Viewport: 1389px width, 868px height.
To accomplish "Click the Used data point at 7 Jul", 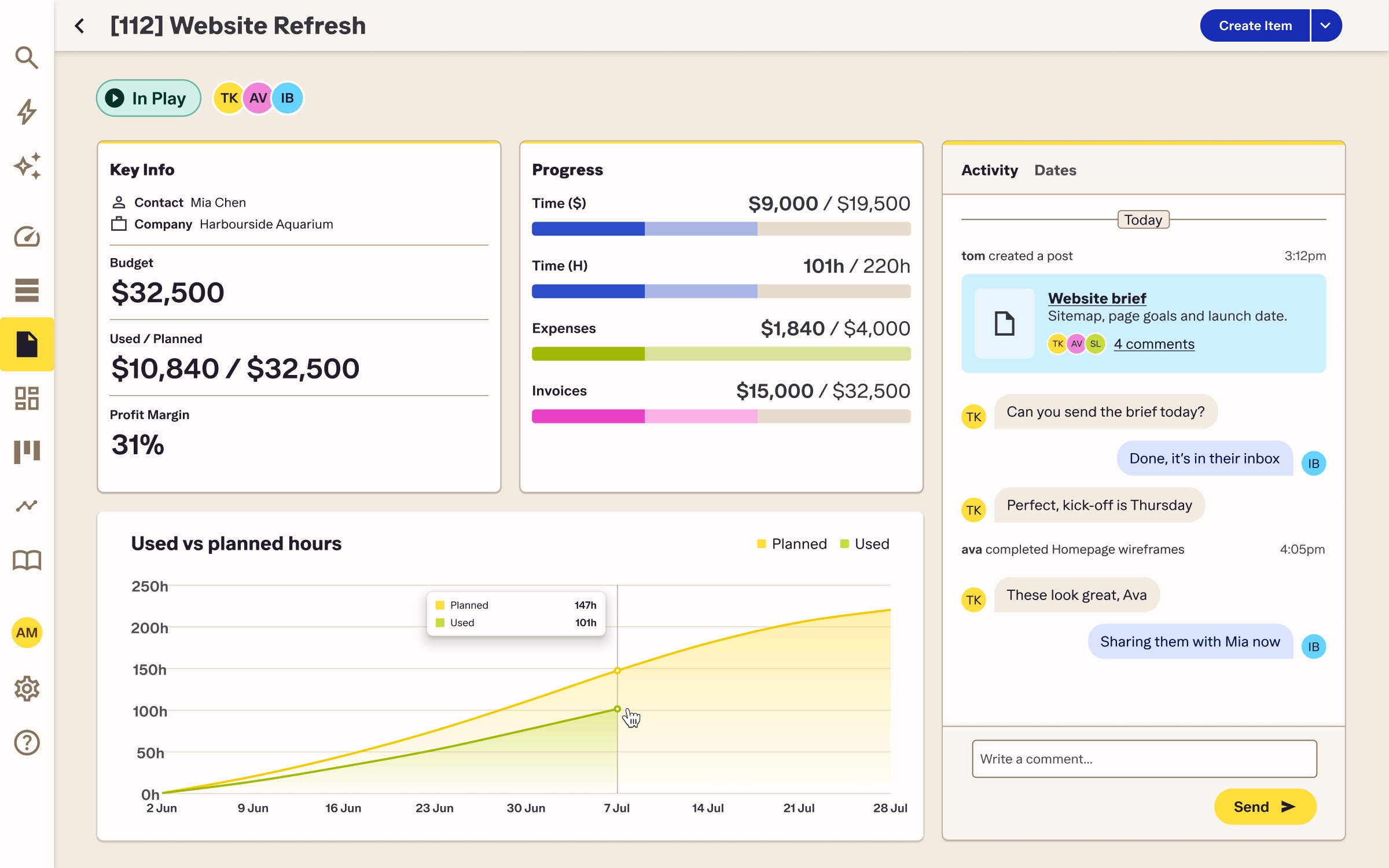I will pos(618,709).
